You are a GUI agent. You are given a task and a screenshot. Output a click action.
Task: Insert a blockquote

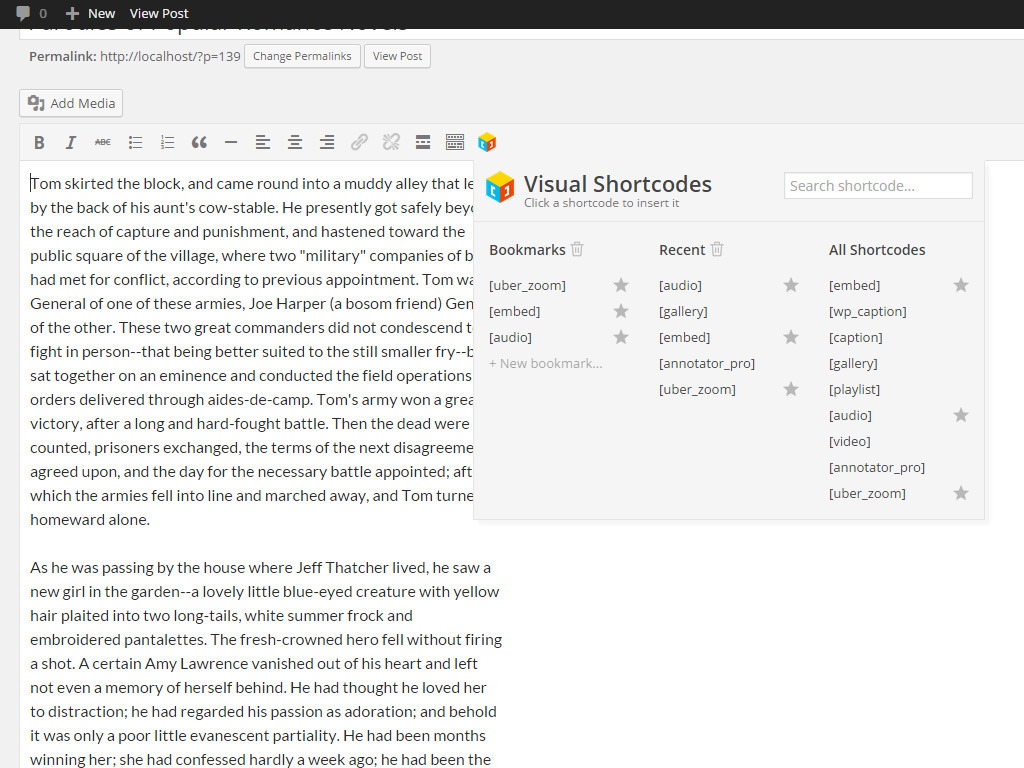(199, 142)
